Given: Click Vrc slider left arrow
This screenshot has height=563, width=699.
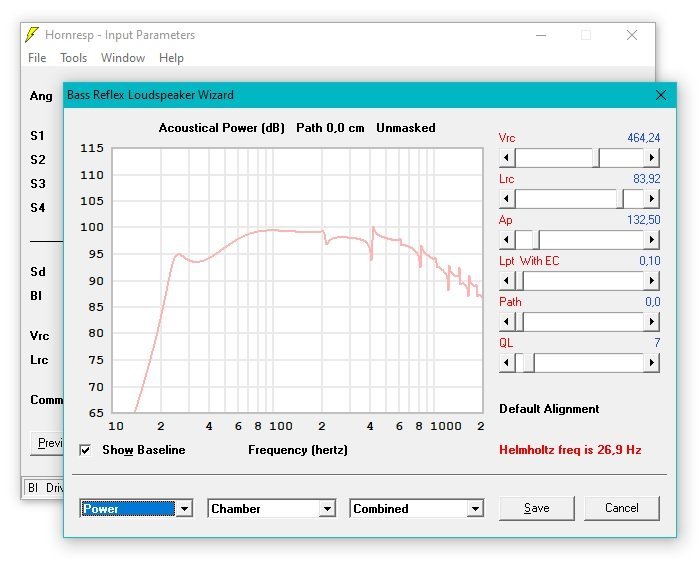Looking at the screenshot, I should [x=507, y=158].
